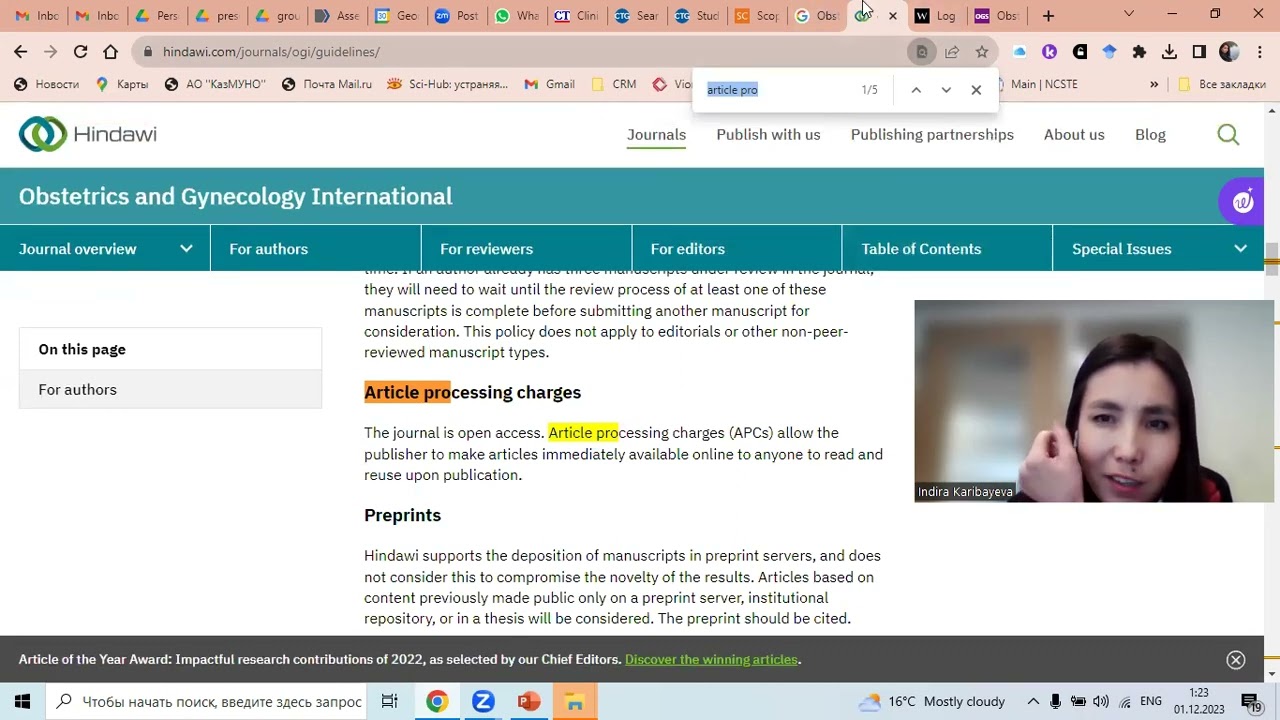Open the Chrome profile avatar
Image resolution: width=1280 pixels, height=720 pixels.
pos(1229,52)
